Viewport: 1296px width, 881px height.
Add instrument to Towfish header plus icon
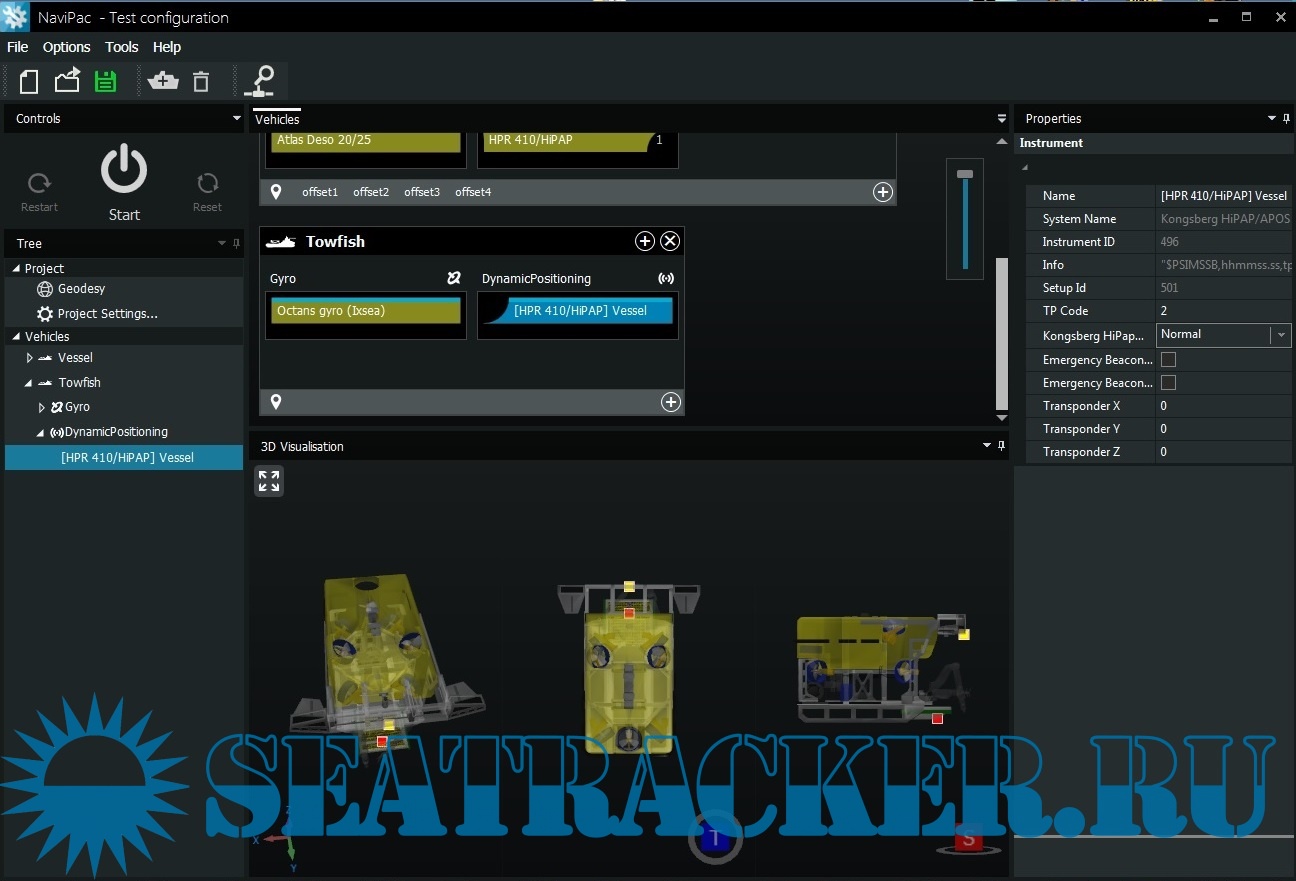tap(645, 241)
